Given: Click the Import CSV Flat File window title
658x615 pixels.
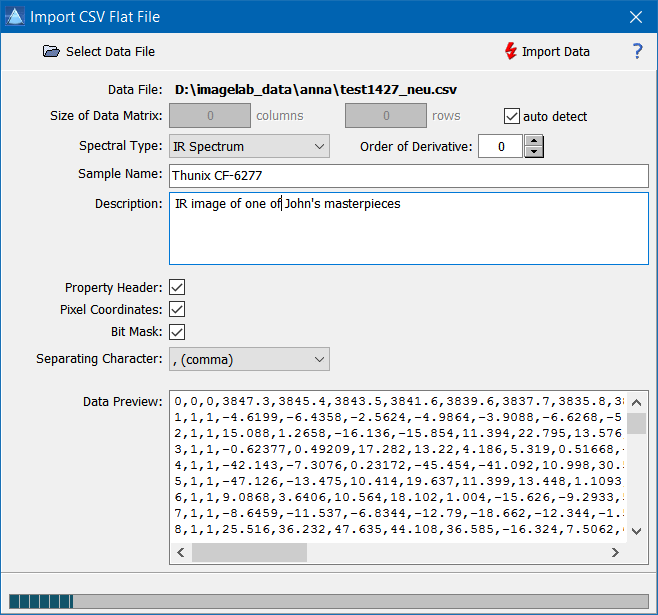Looking at the screenshot, I should (x=95, y=17).
